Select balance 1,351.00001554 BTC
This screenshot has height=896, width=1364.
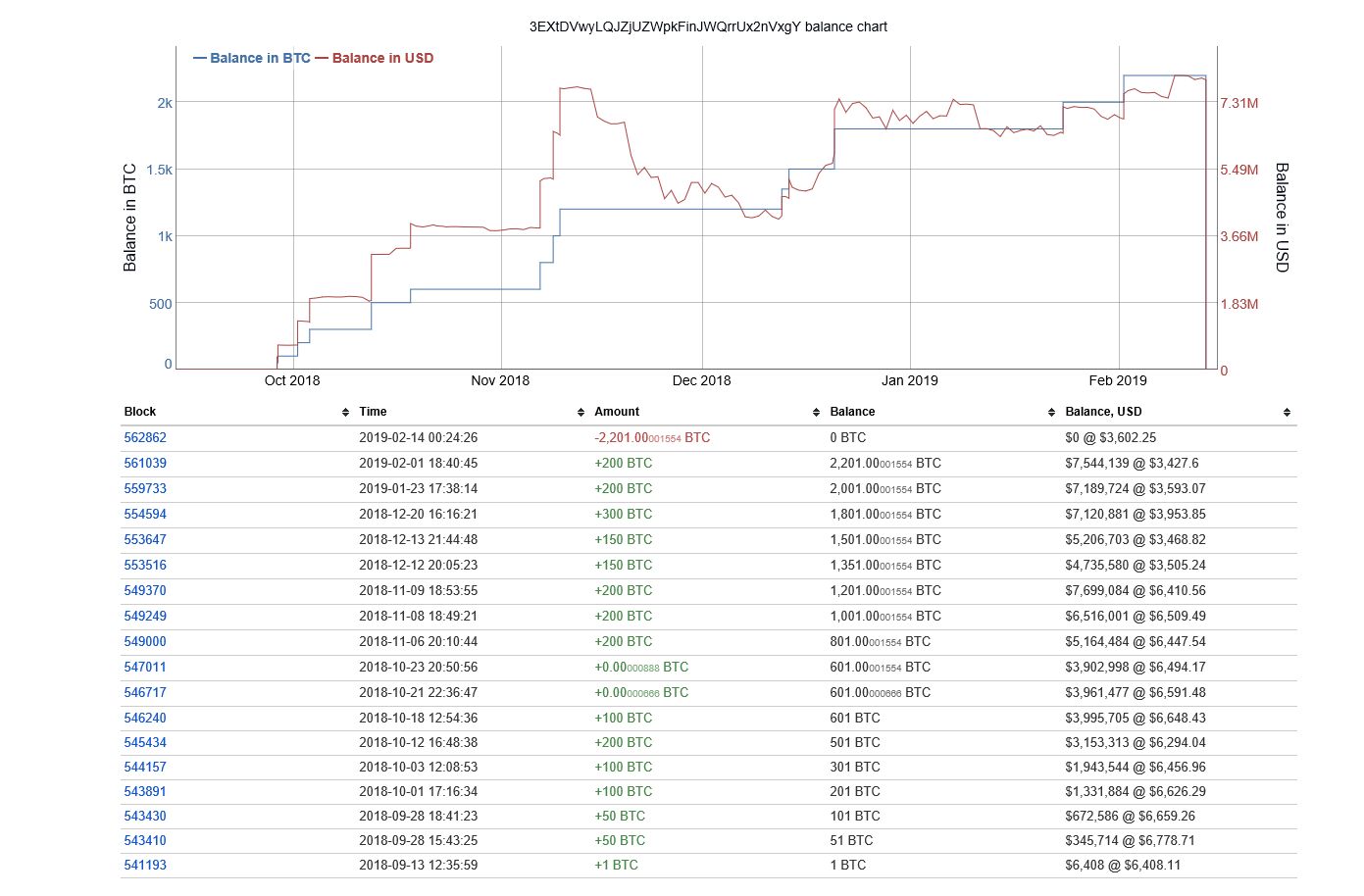pos(885,565)
